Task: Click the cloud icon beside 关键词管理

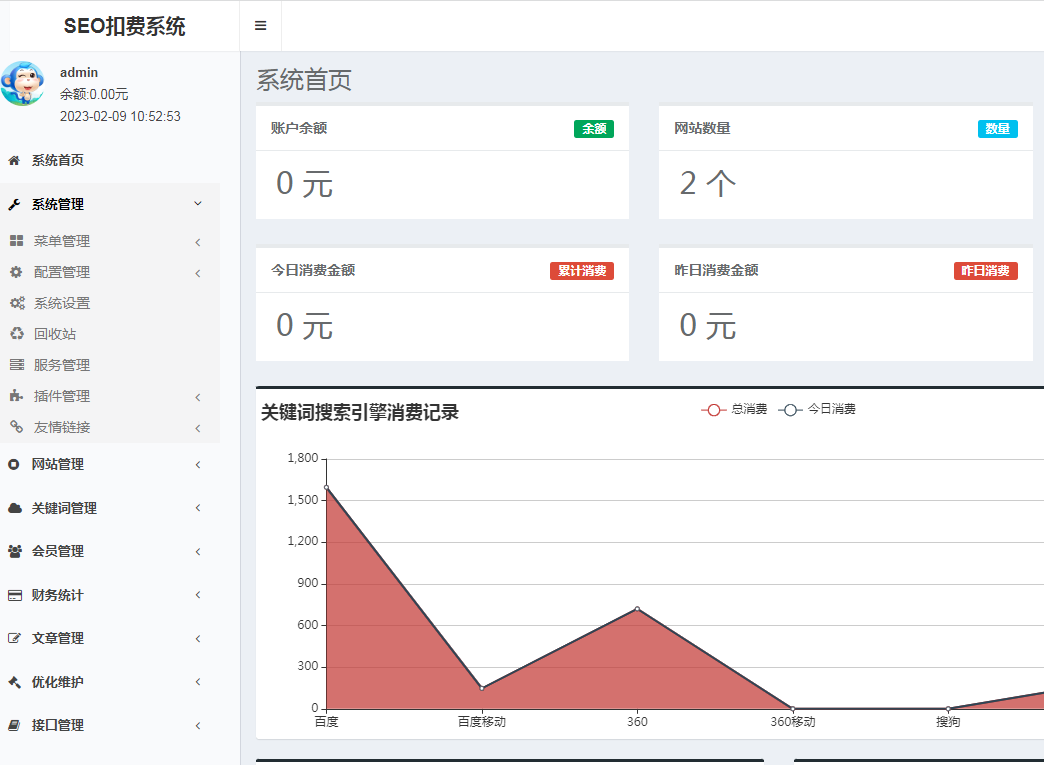Action: (x=15, y=508)
